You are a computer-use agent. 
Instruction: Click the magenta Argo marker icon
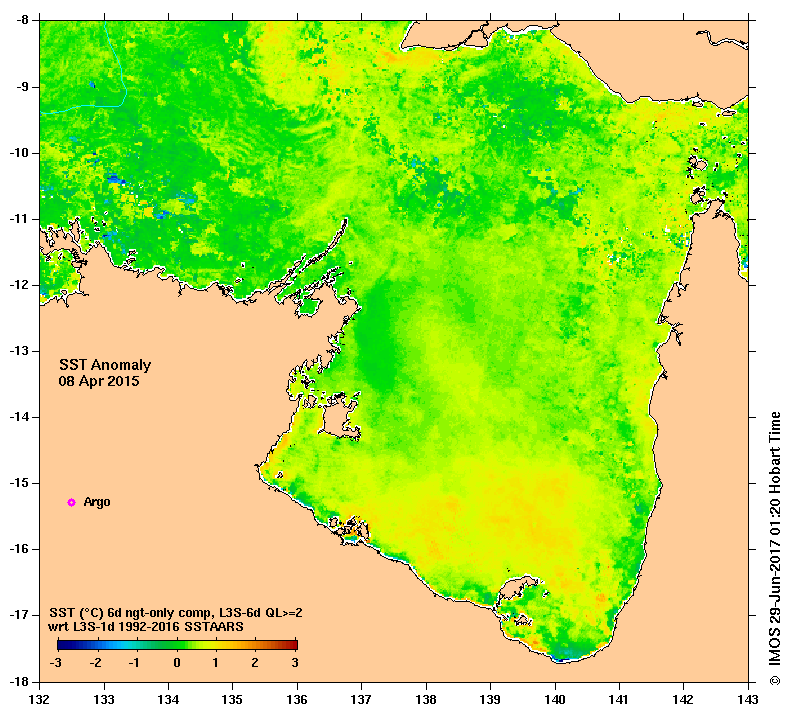pyautogui.click(x=72, y=502)
